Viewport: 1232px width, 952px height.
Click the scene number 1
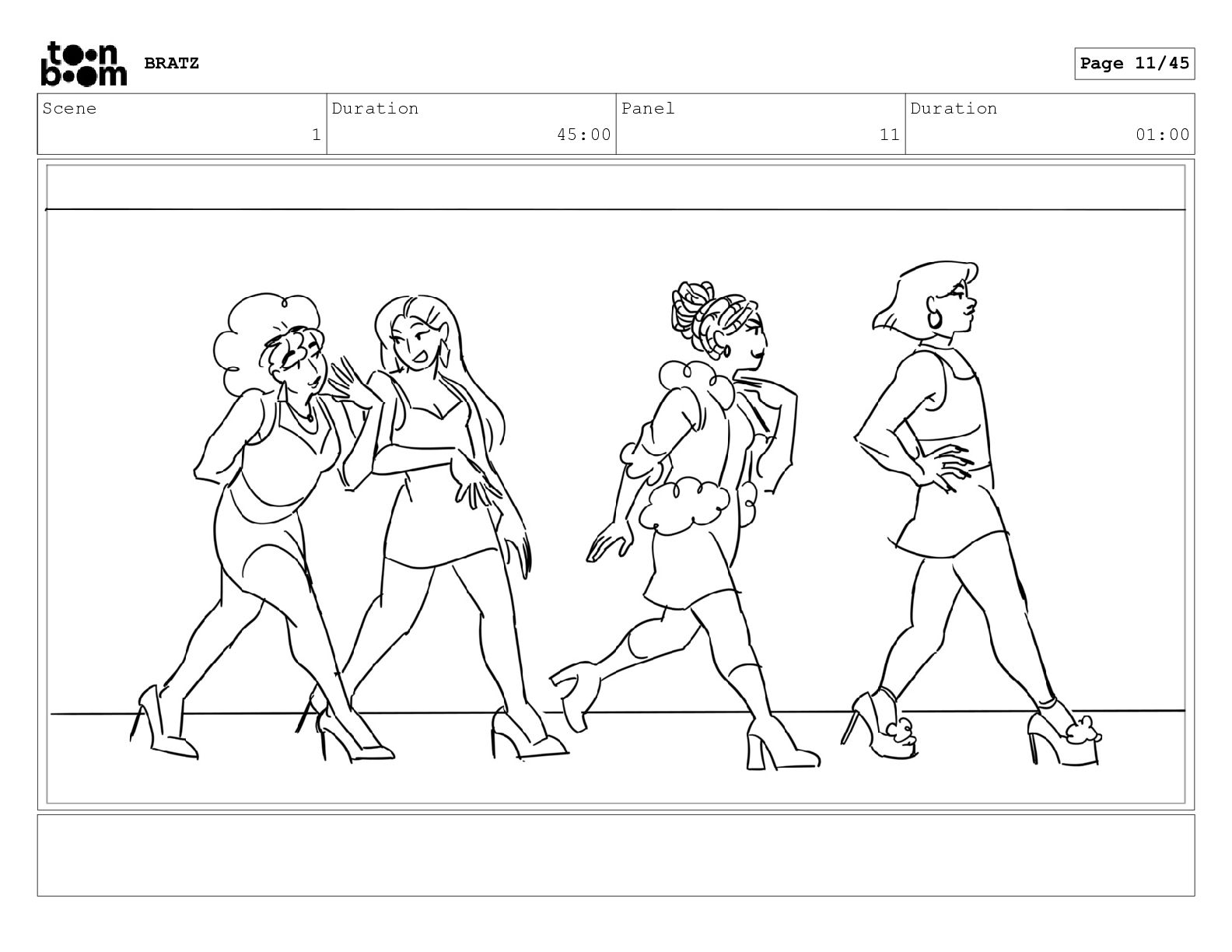coord(316,135)
